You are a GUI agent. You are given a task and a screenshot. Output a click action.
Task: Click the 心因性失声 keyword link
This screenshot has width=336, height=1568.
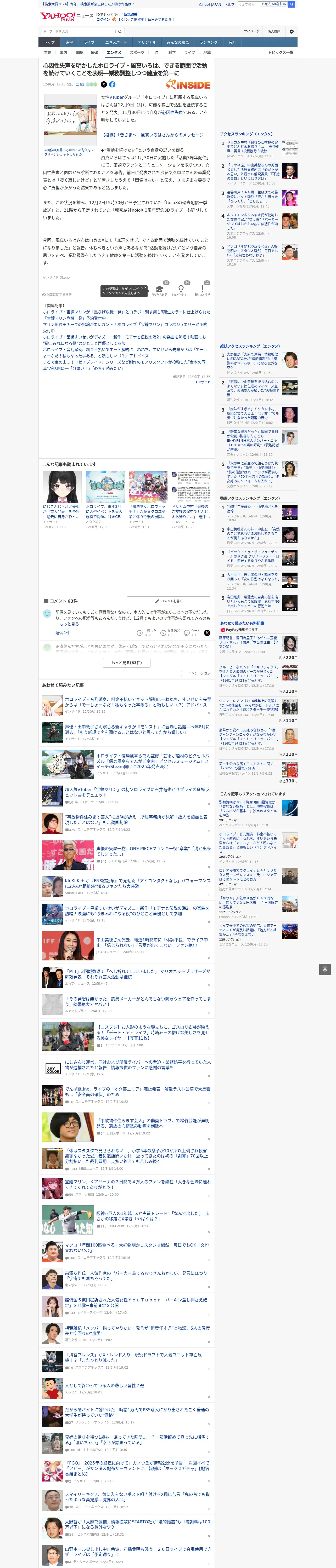coord(172,112)
